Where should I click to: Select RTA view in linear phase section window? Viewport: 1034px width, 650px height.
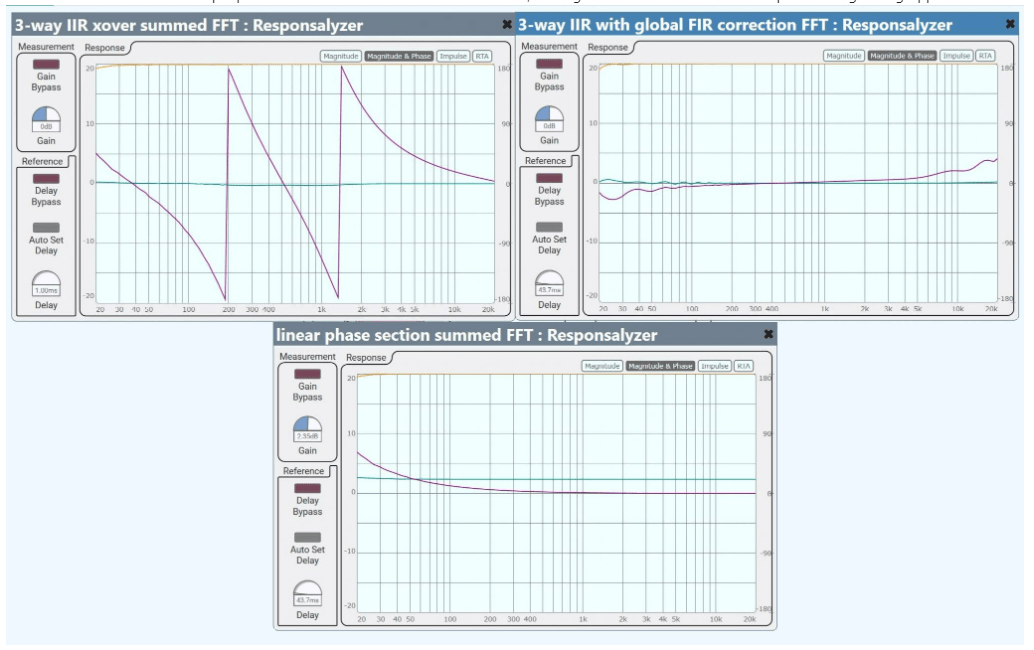(743, 366)
